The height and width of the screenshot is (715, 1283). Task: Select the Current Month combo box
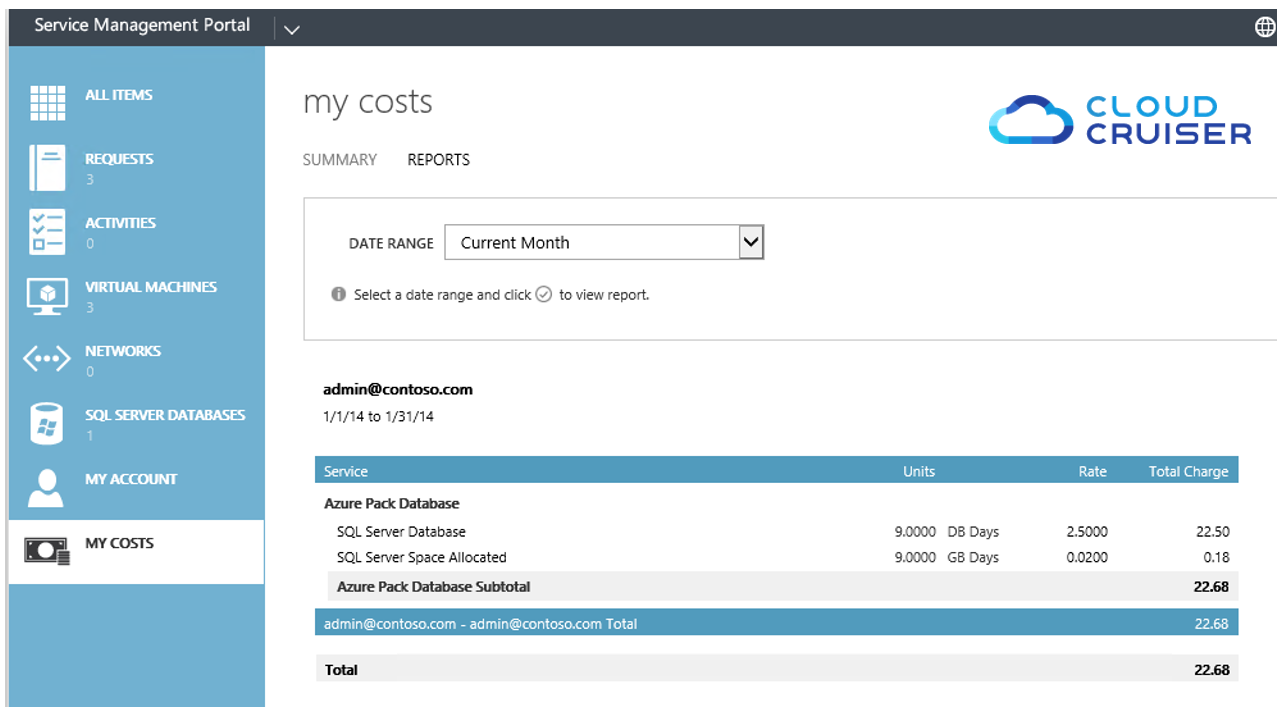pos(604,242)
